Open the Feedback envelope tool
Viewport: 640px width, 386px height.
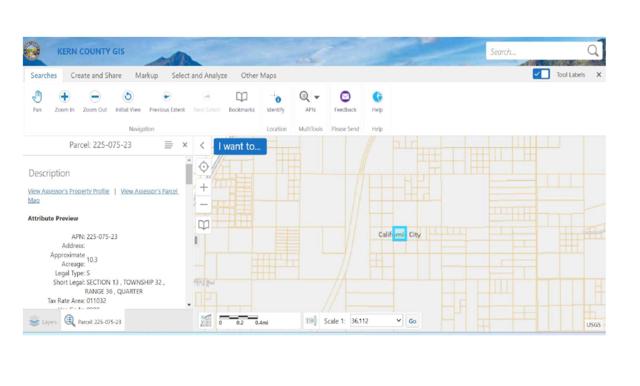pos(345,96)
